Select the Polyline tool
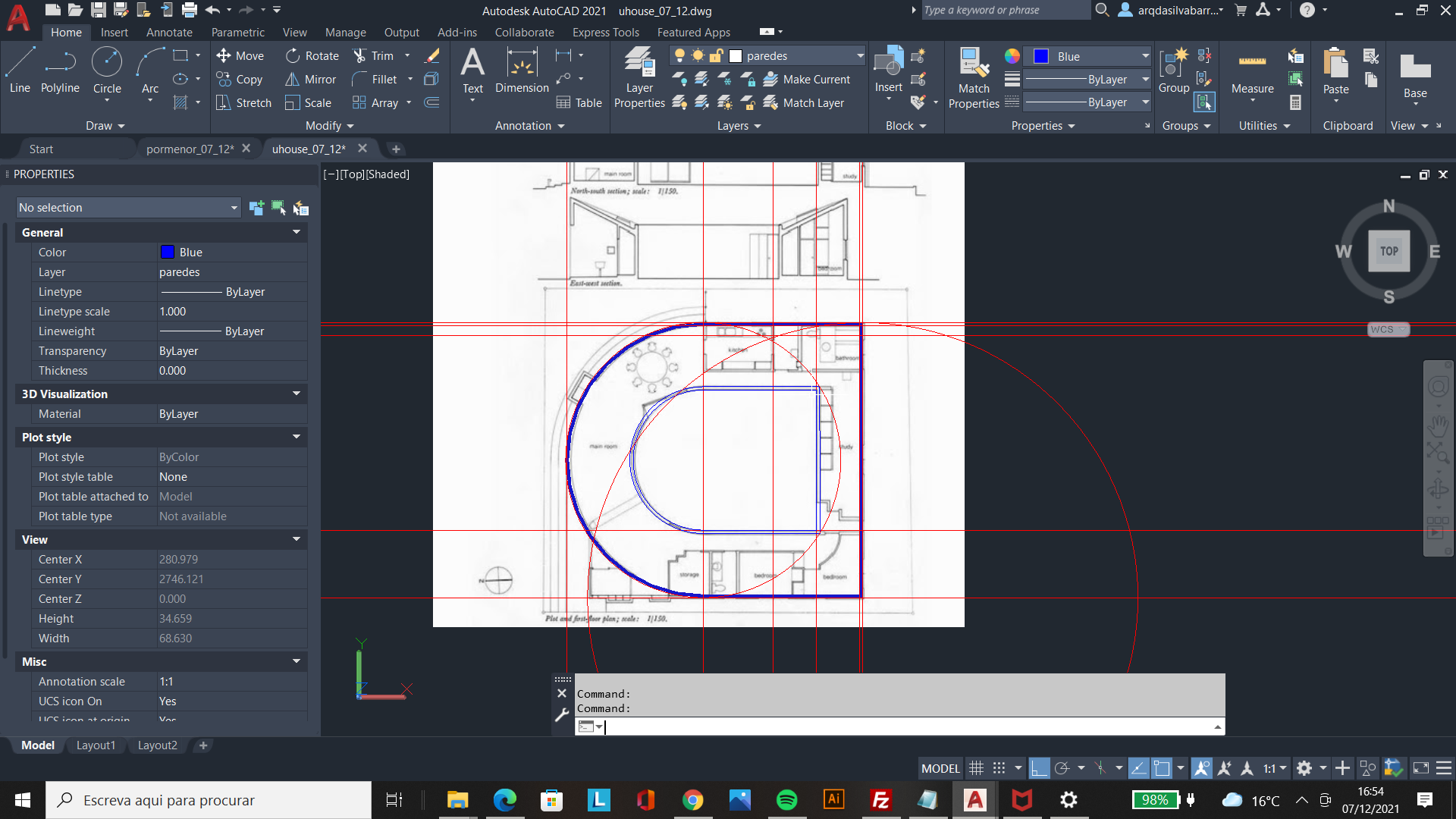The image size is (1456, 819). pyautogui.click(x=60, y=71)
